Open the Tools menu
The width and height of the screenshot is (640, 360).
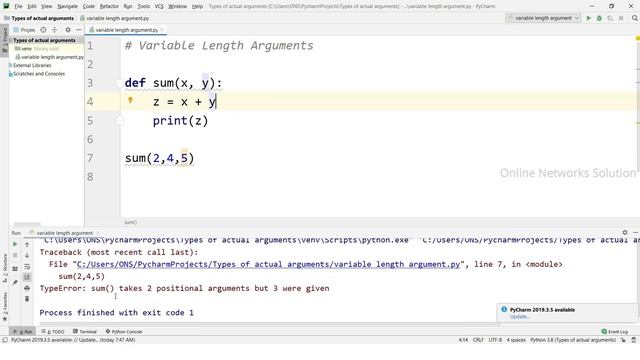coord(144,6)
